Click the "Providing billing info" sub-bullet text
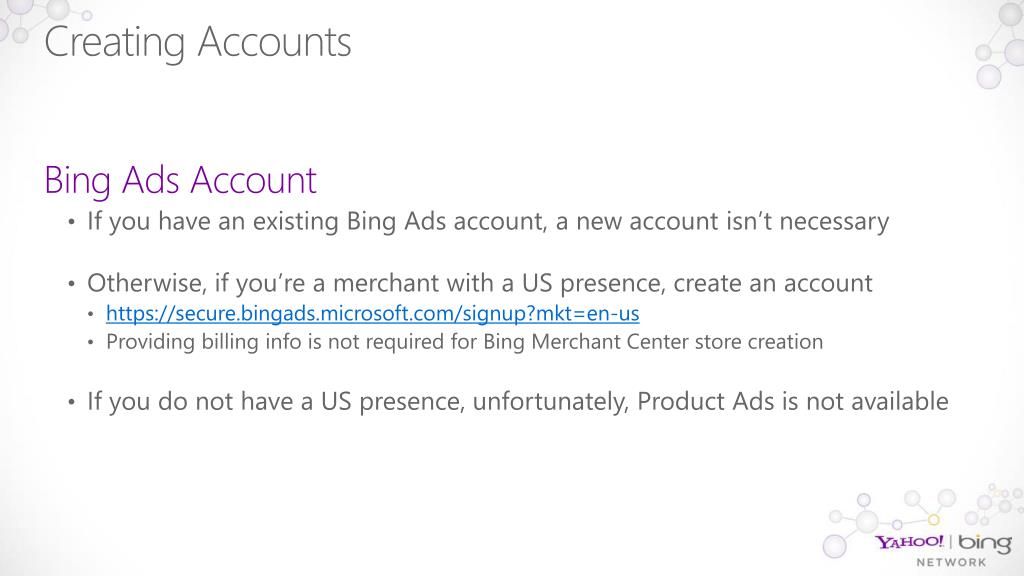The height and width of the screenshot is (576, 1024). click(x=464, y=342)
